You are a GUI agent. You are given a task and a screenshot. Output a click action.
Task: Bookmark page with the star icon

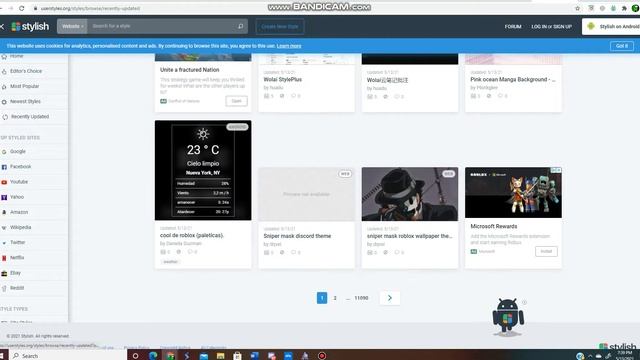578,8
